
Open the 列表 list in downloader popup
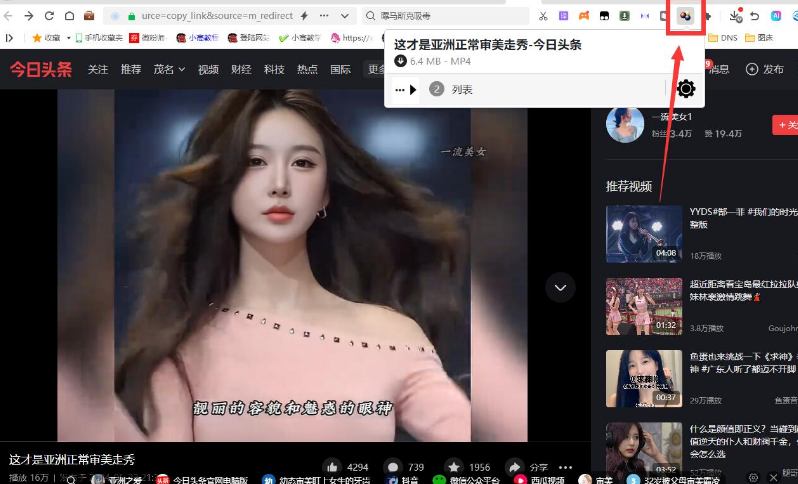coord(462,90)
